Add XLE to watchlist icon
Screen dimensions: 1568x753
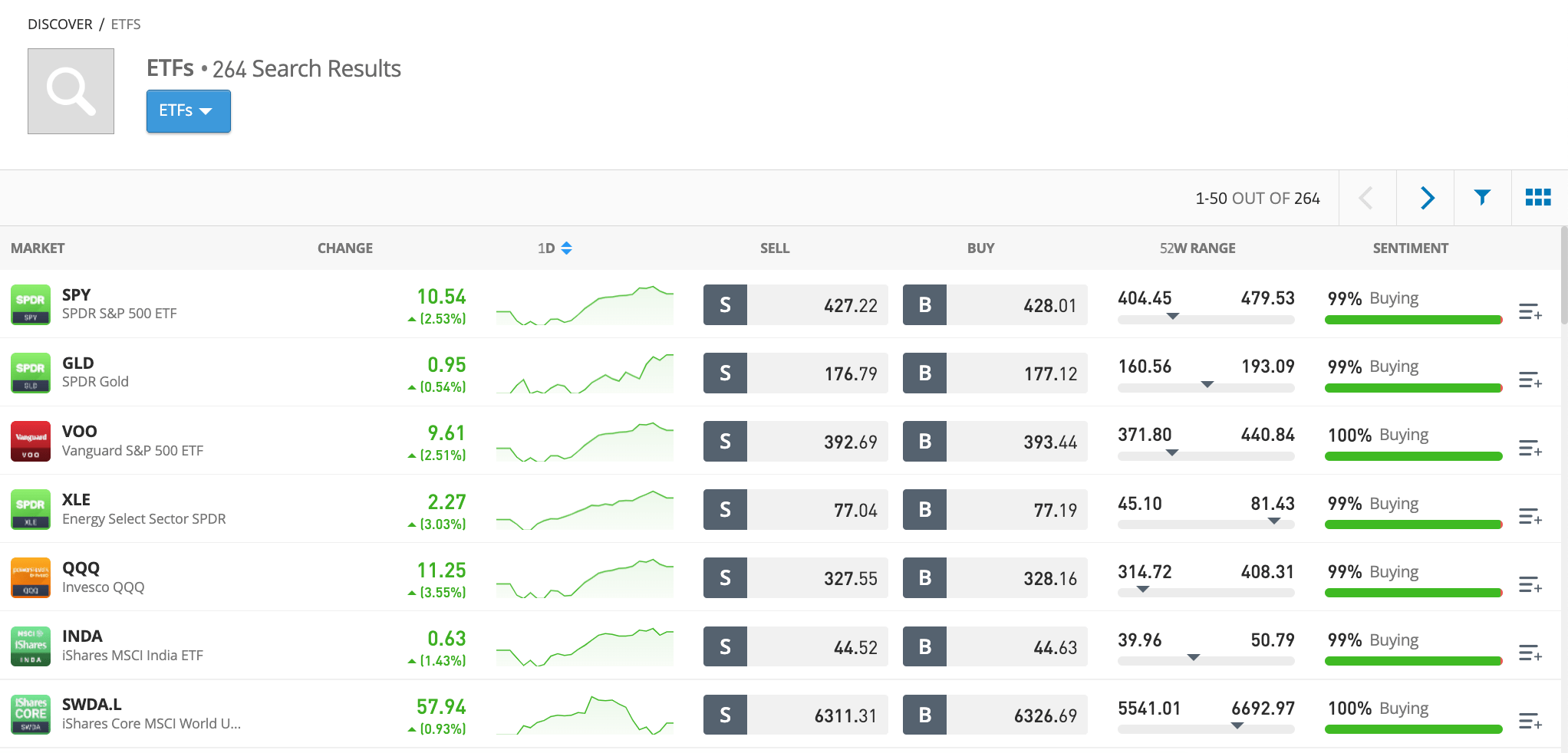[1530, 517]
